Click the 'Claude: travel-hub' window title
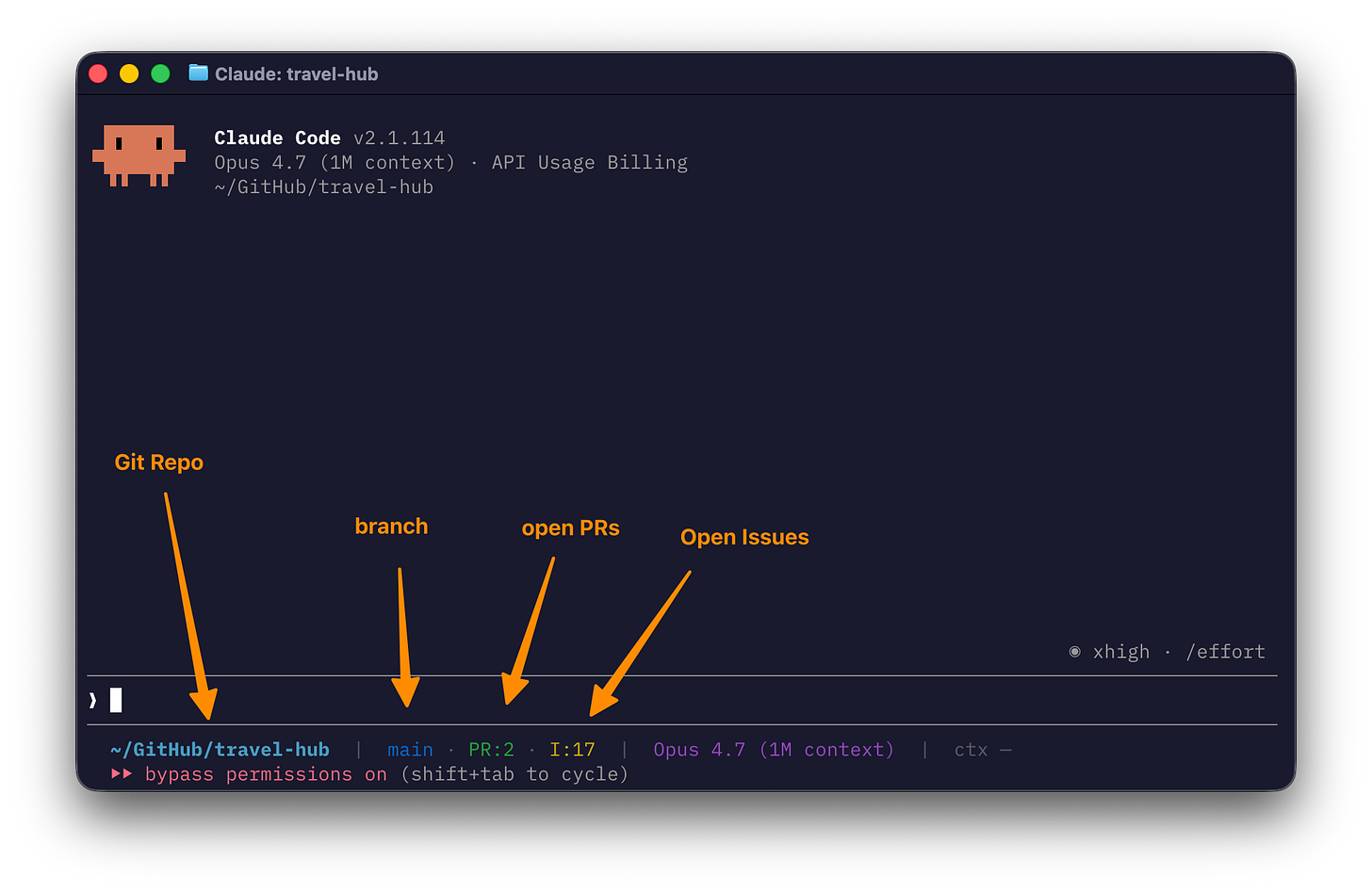The image size is (1372, 892). click(x=296, y=73)
